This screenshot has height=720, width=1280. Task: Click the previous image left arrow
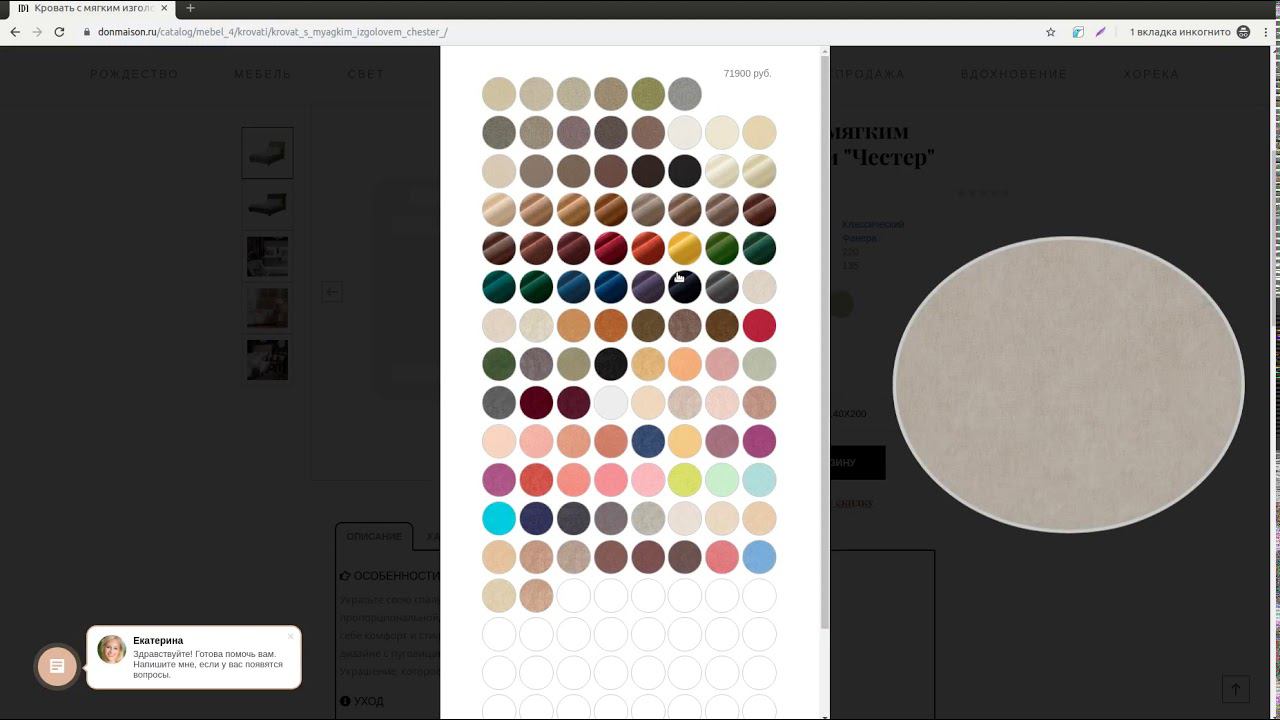[x=332, y=292]
